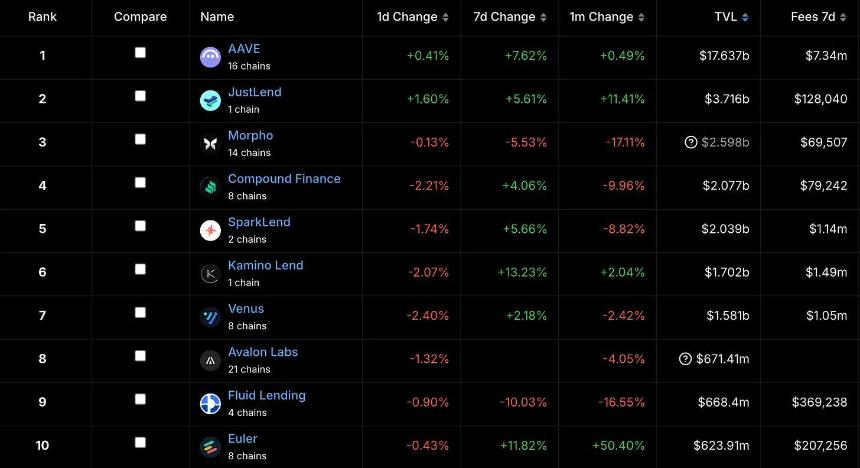Click the Name column header
Image resolution: width=860 pixels, height=468 pixels.
pyautogui.click(x=217, y=17)
